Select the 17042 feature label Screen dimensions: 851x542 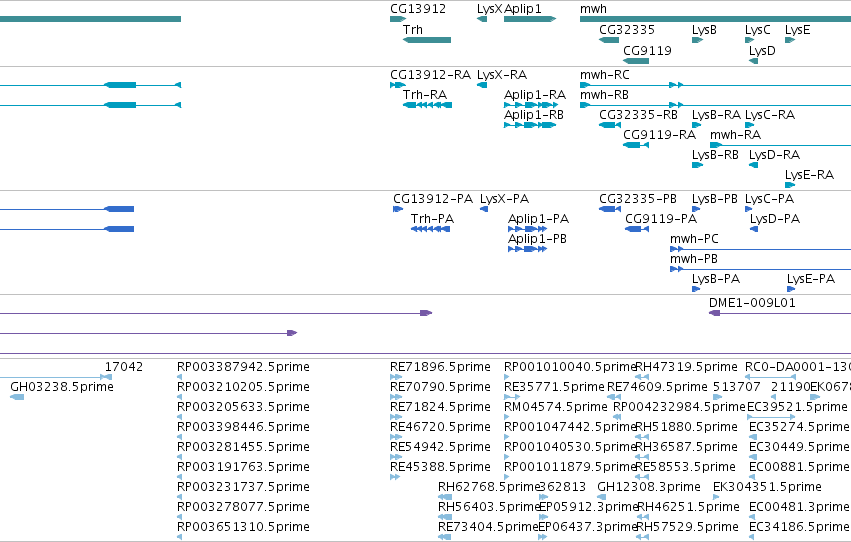[124, 367]
